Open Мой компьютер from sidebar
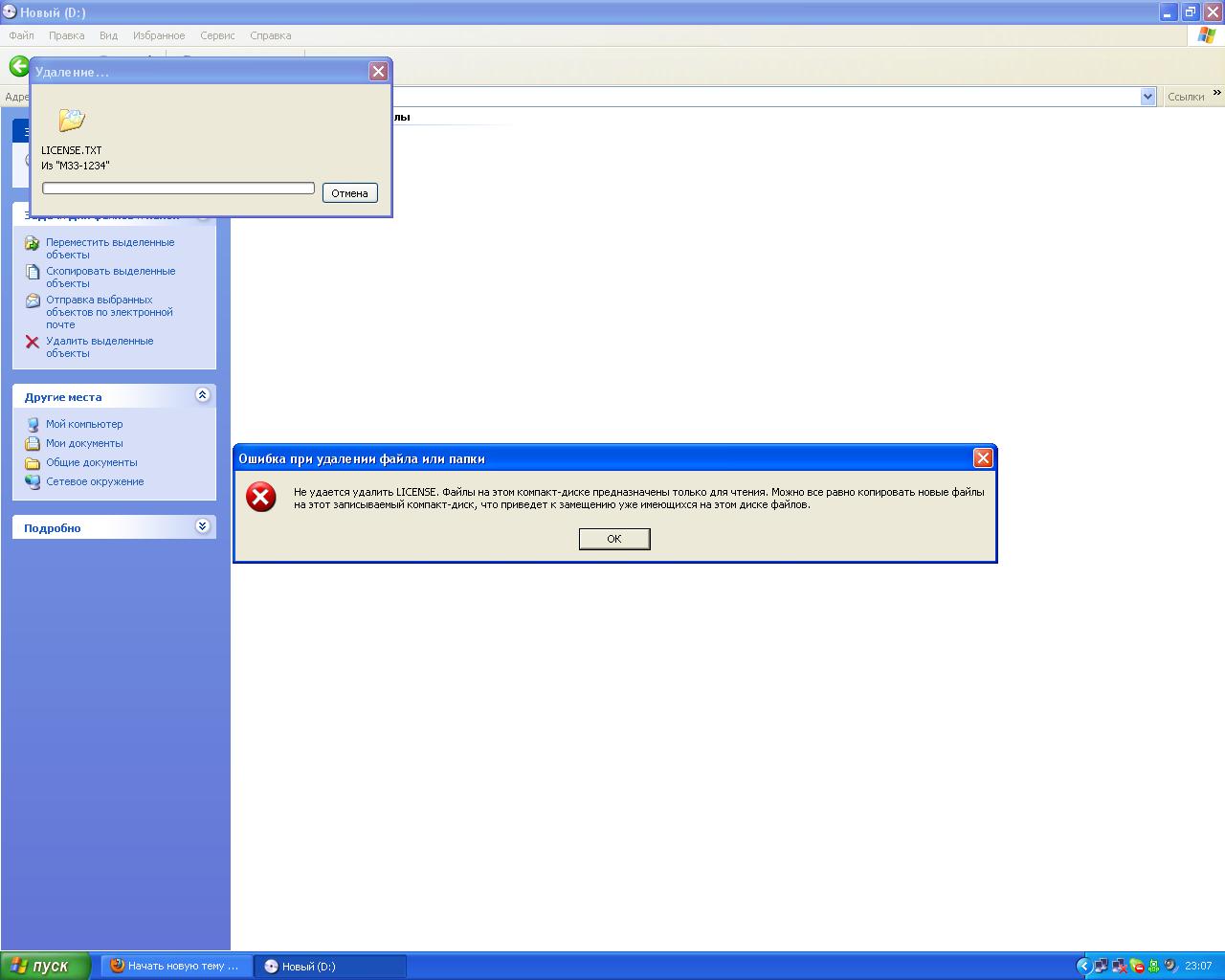The height and width of the screenshot is (980, 1225). tap(84, 424)
